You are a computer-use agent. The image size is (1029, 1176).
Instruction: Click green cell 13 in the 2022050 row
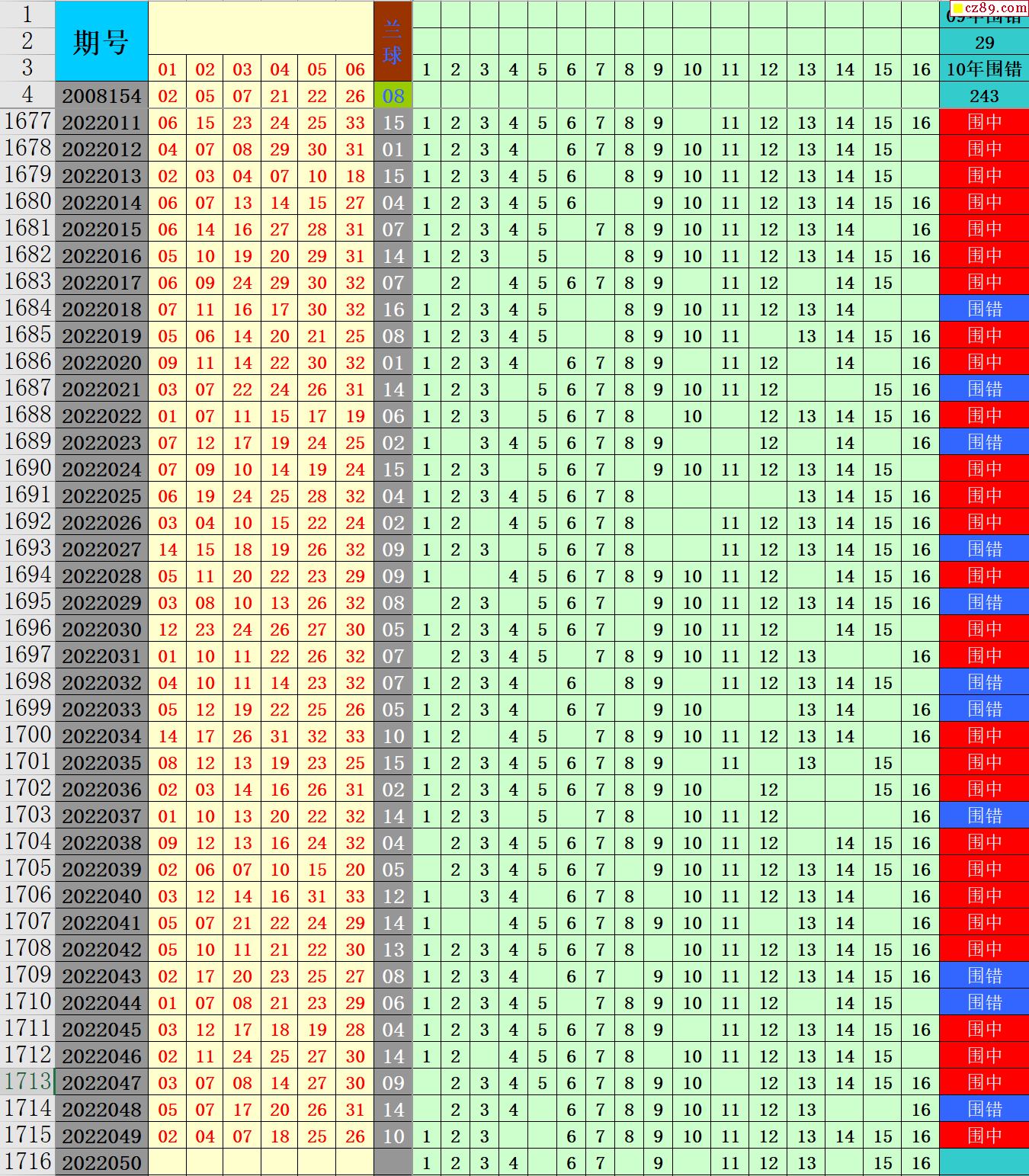click(806, 1163)
